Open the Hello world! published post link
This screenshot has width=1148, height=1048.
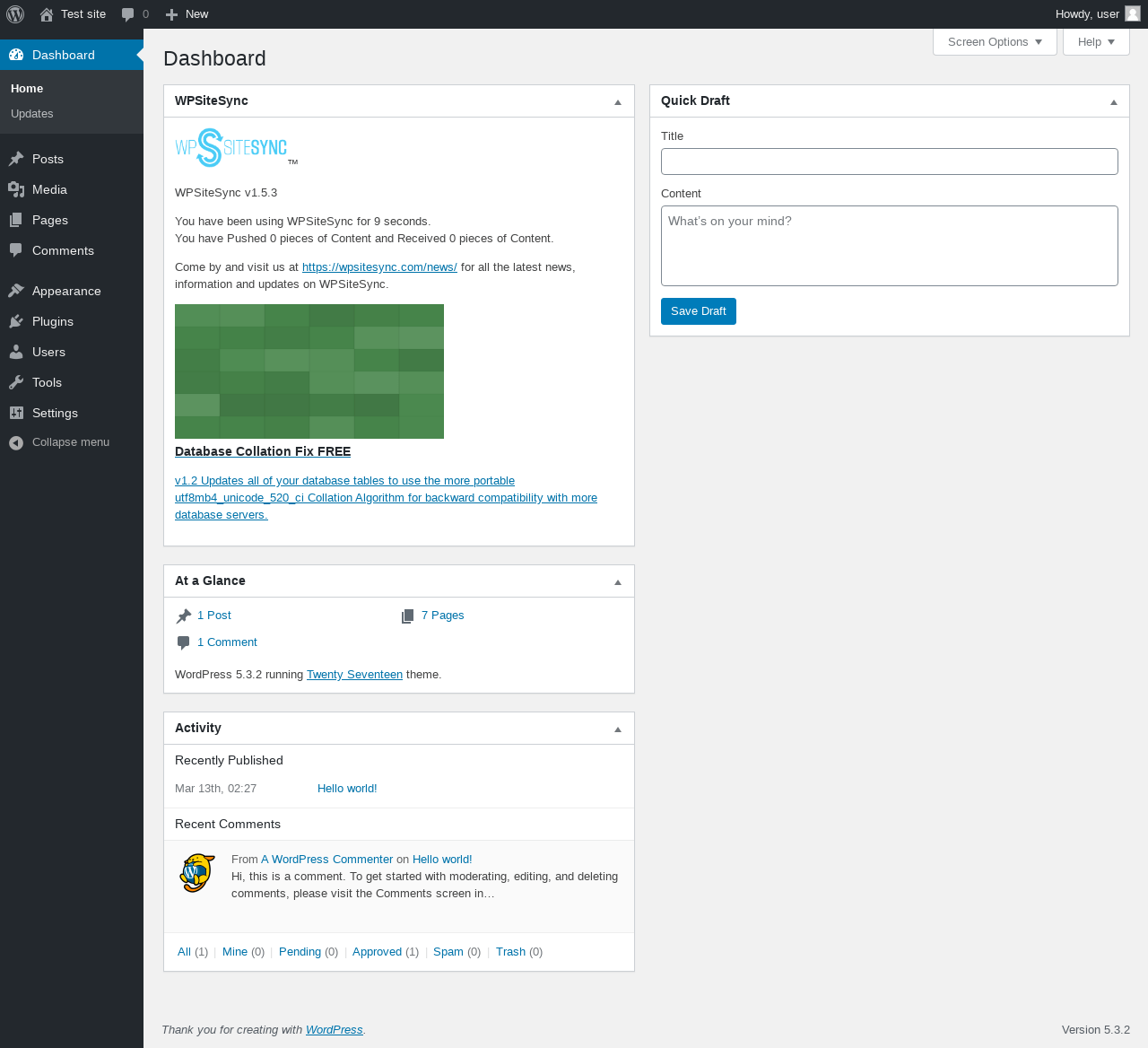347,789
